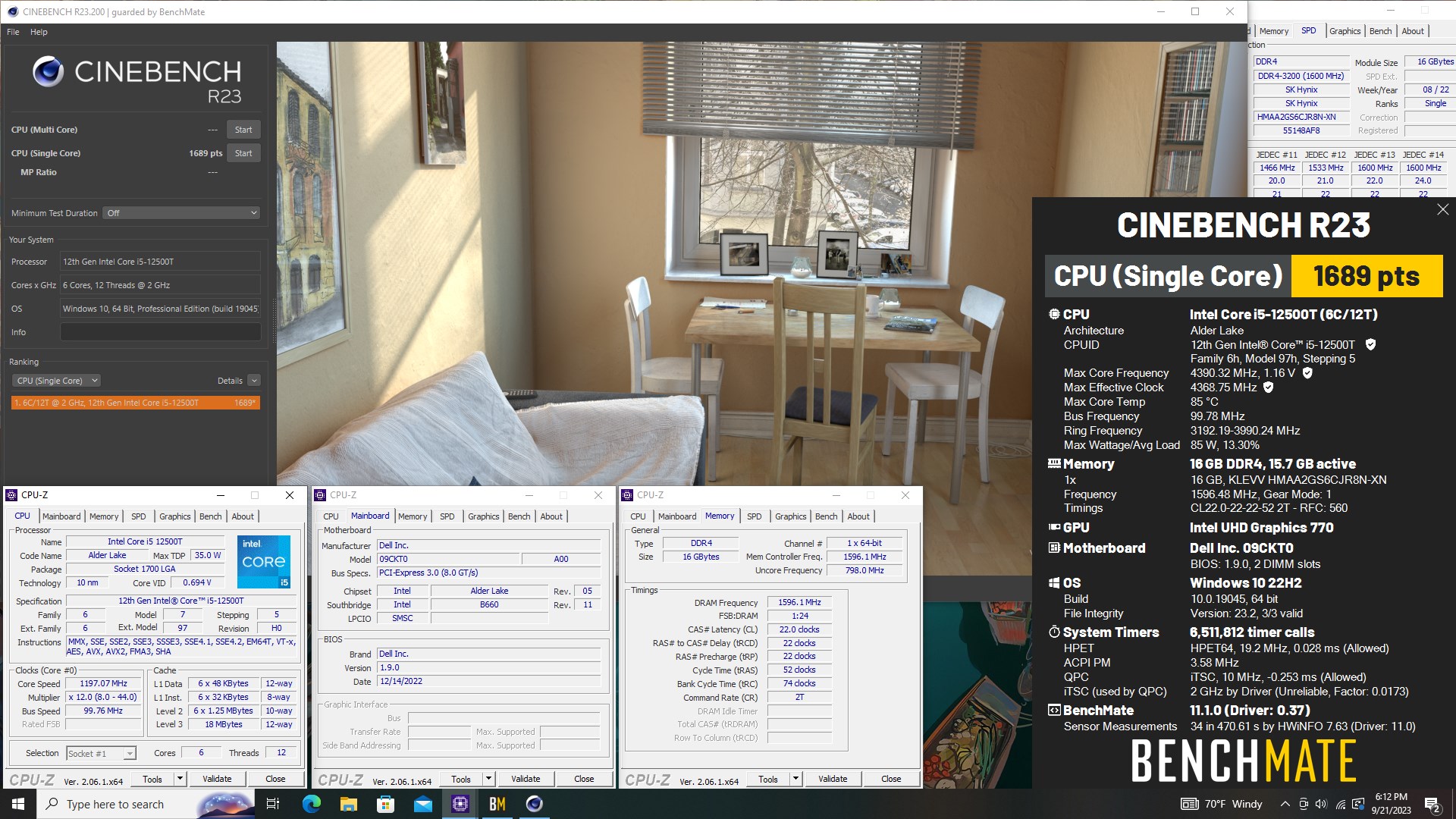Viewport: 1456px width, 819px height.
Task: Open Tools button in left CPU-Z window
Action: point(152,779)
